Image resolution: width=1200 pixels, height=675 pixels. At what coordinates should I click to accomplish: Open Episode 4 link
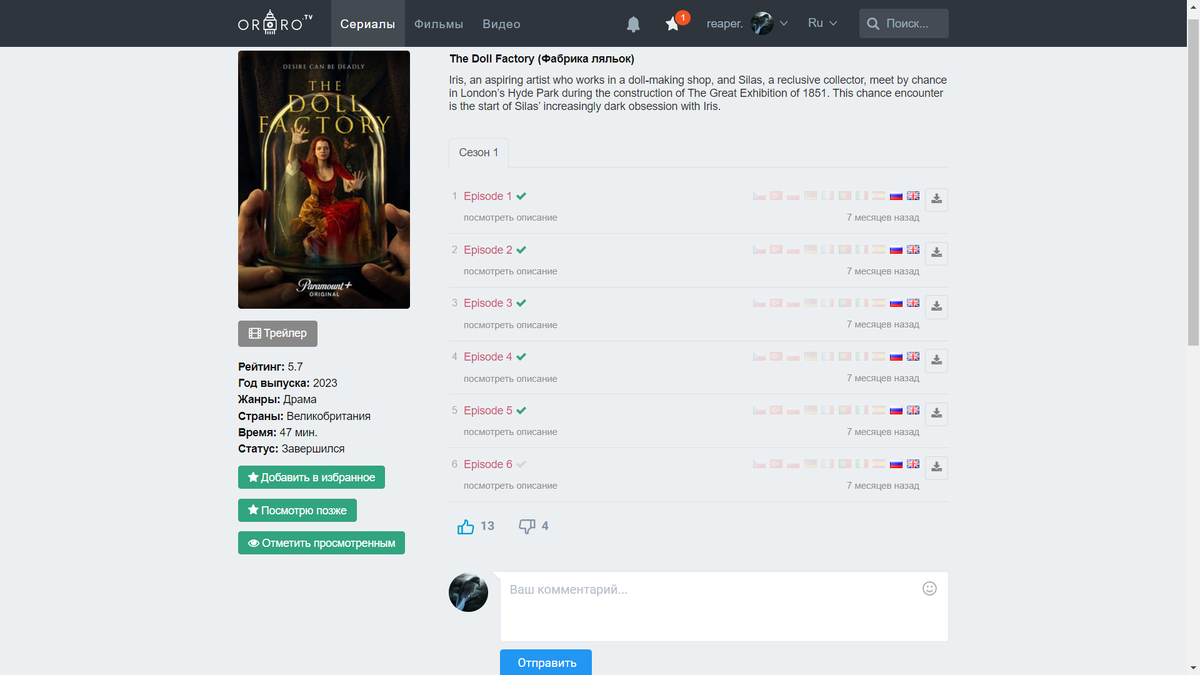(488, 357)
